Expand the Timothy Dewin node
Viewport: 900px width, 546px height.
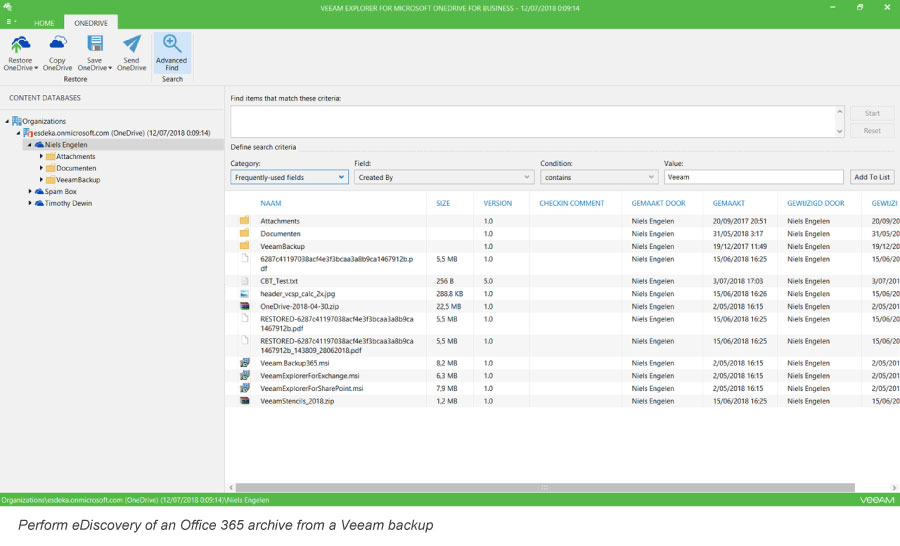[x=30, y=203]
